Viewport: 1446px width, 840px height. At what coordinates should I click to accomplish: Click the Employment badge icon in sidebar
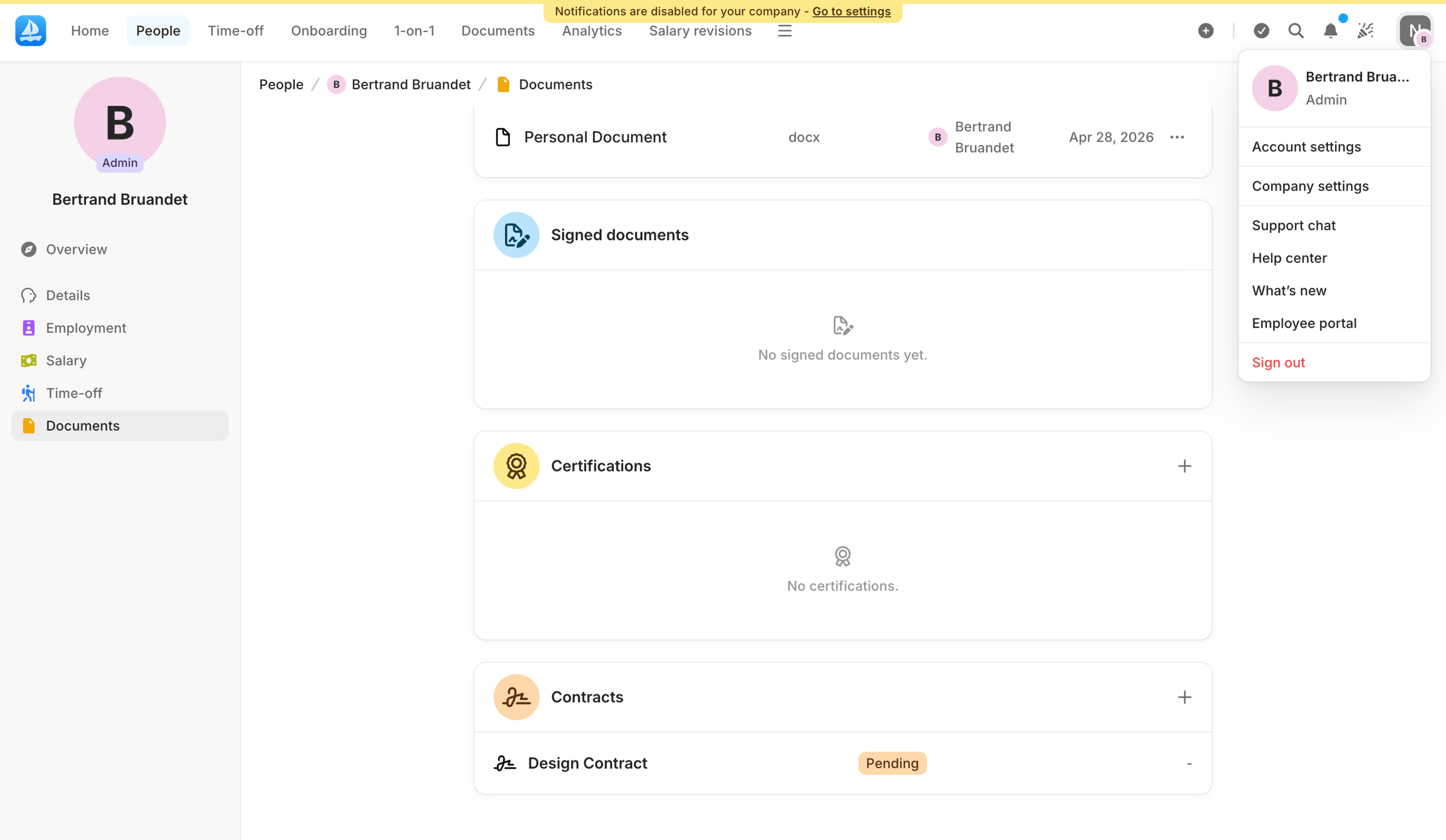pyautogui.click(x=28, y=328)
